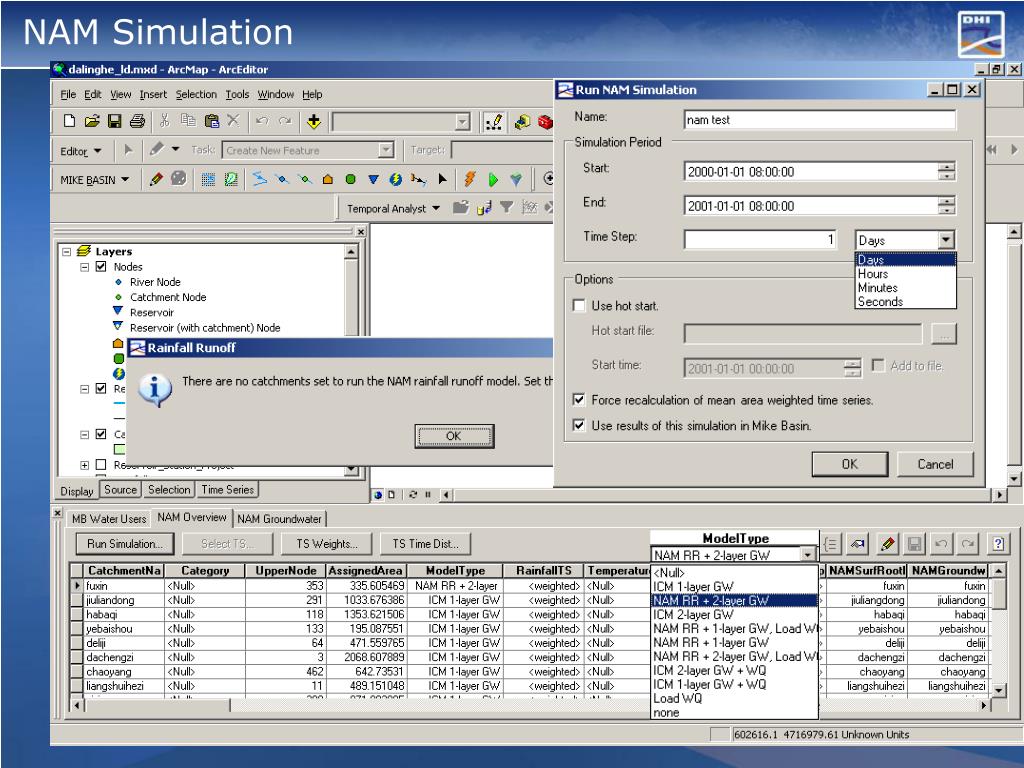Image resolution: width=1024 pixels, height=768 pixels.
Task: Collapse the Nodes layer group
Action: [84, 267]
